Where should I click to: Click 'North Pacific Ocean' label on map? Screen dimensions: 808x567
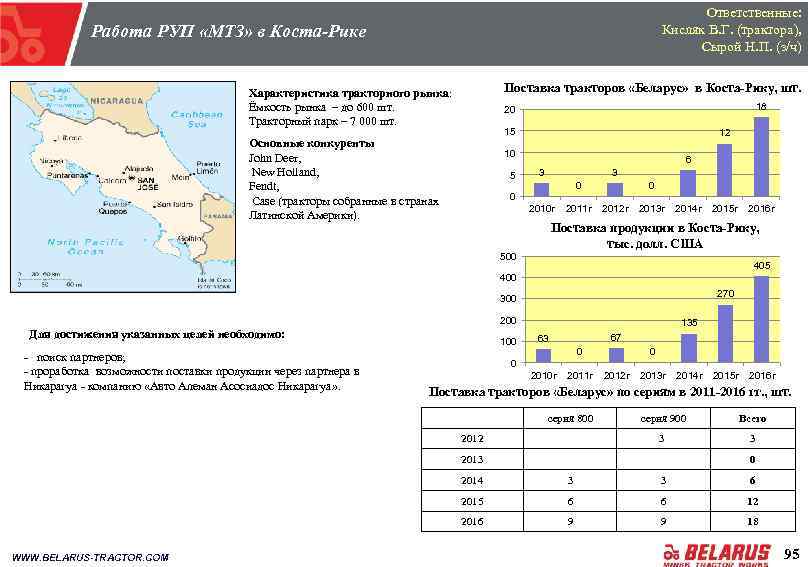(86, 246)
